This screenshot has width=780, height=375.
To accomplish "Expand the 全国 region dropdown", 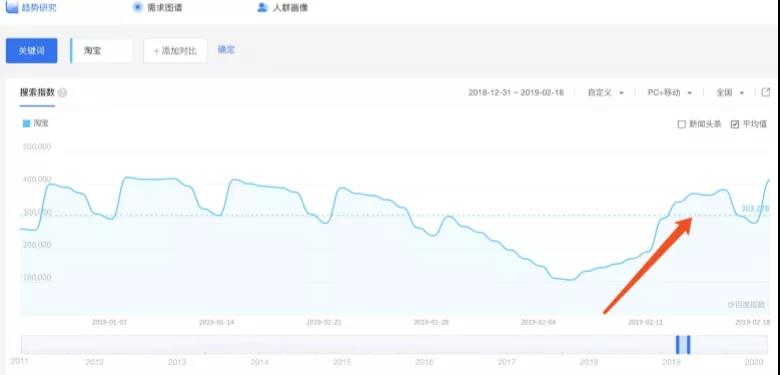I will tap(730, 93).
